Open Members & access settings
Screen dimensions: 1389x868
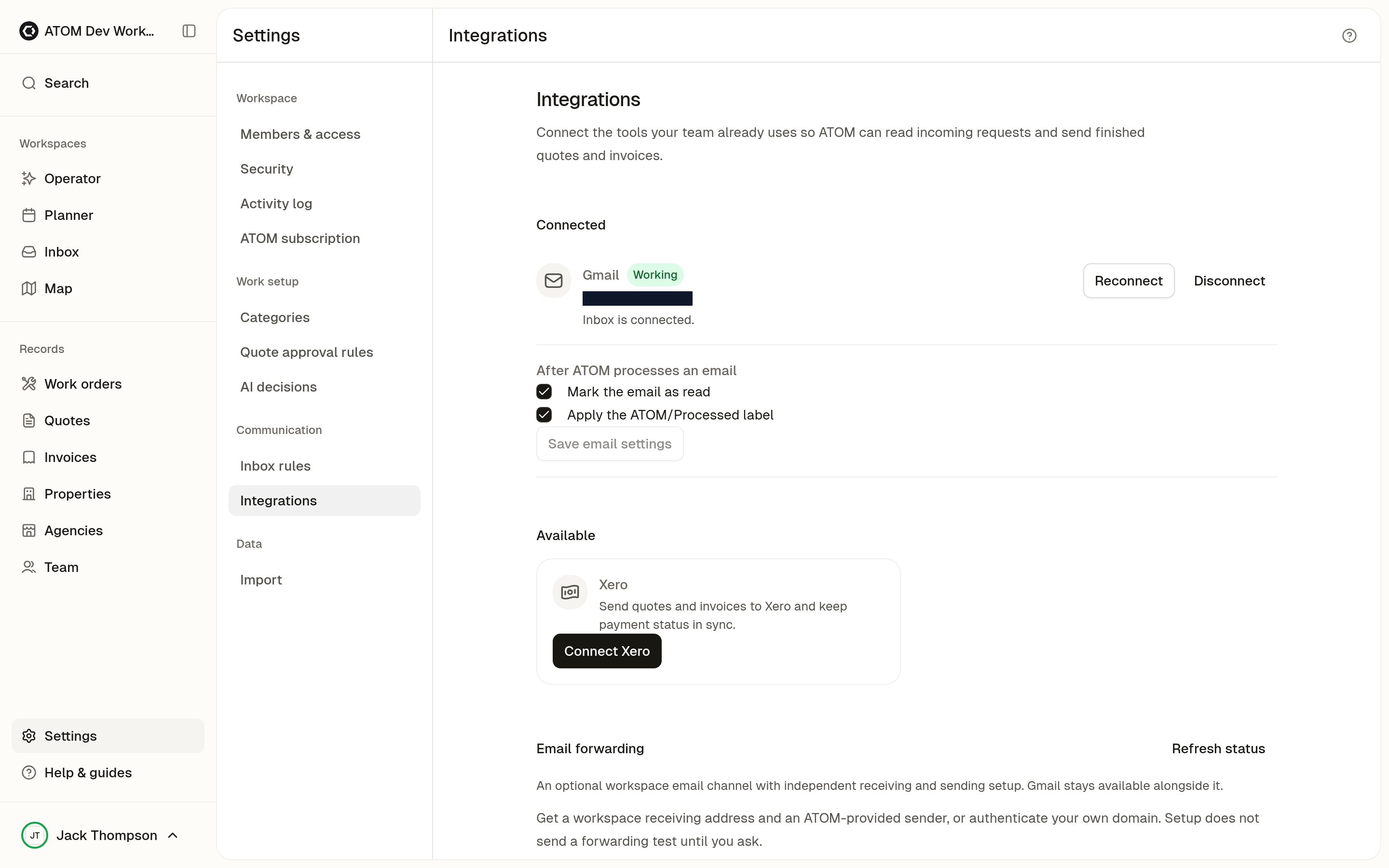[324, 135]
